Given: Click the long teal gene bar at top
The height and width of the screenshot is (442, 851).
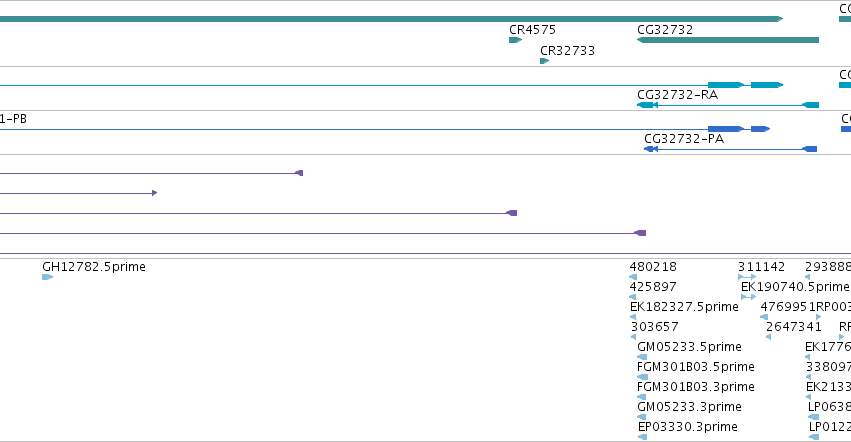Looking at the screenshot, I should coord(391,20).
